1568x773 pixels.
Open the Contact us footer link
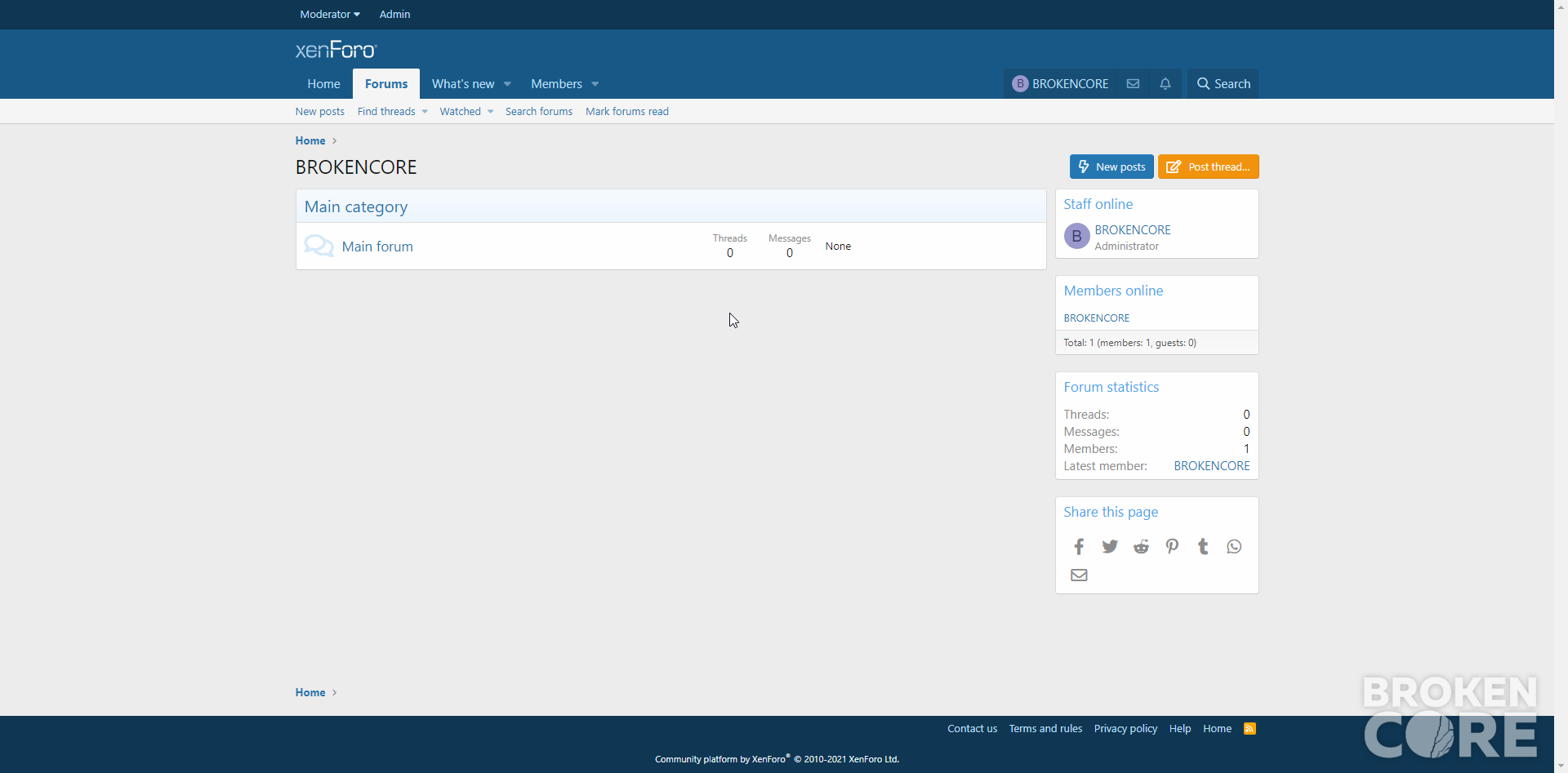972,729
